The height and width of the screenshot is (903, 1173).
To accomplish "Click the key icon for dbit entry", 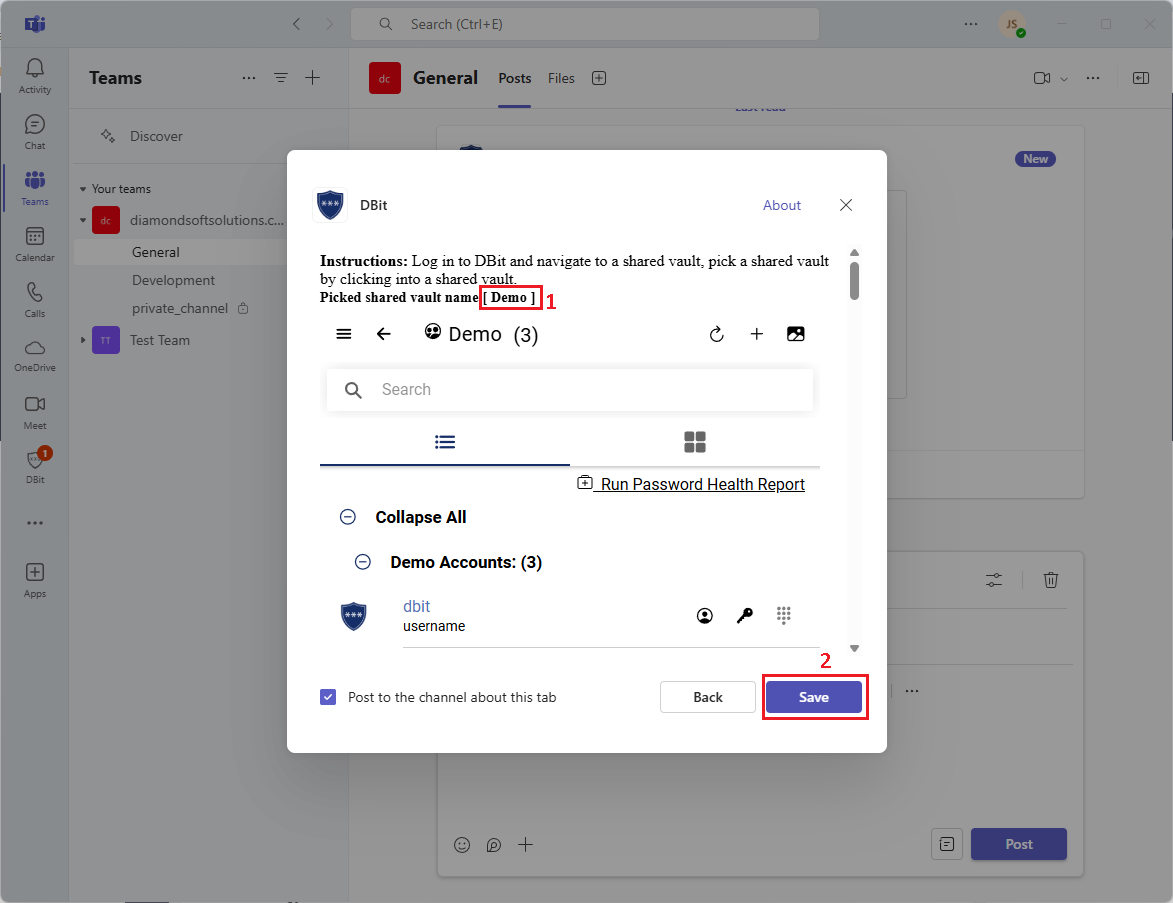I will pyautogui.click(x=744, y=616).
